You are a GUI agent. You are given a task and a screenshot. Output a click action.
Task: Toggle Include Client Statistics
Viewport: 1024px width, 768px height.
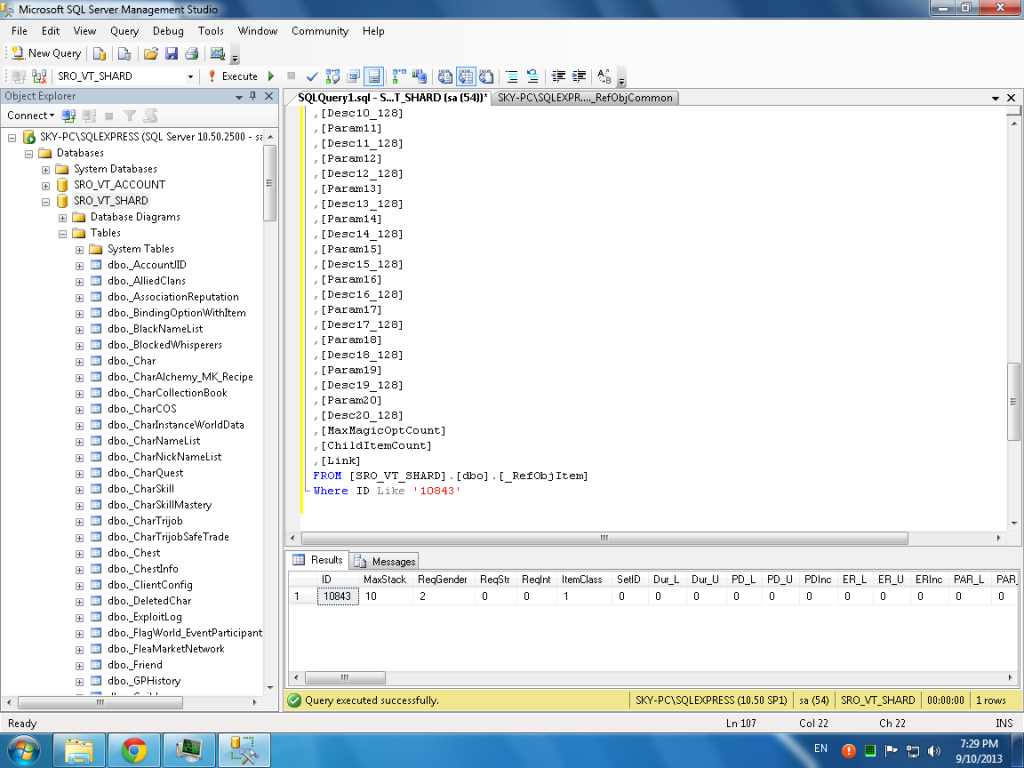(x=419, y=76)
